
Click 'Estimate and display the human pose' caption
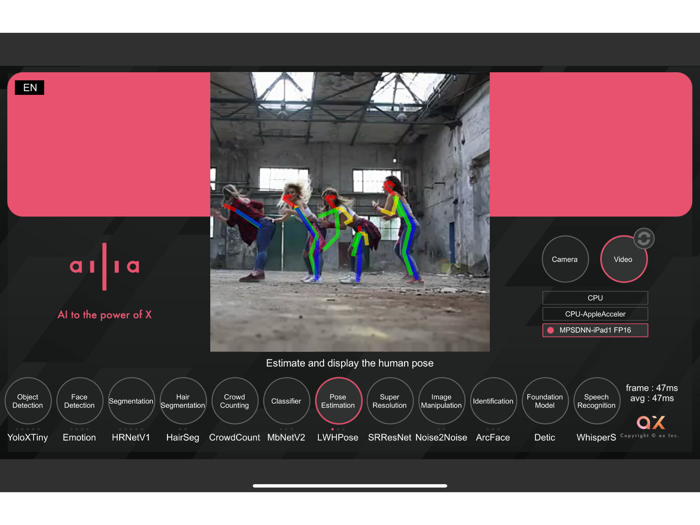tap(350, 363)
